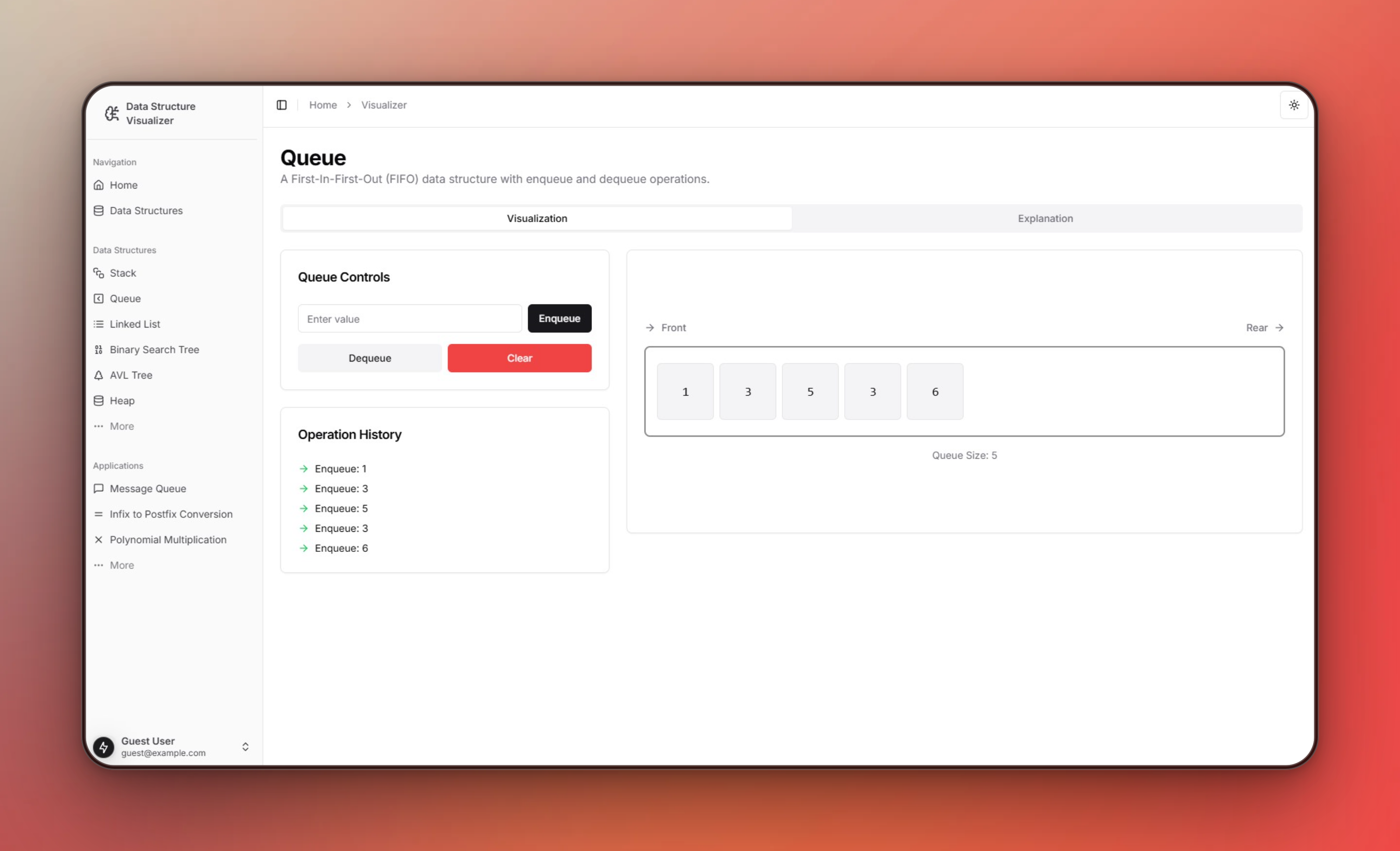Click the Dequeue button
This screenshot has height=851, width=1400.
coord(369,359)
